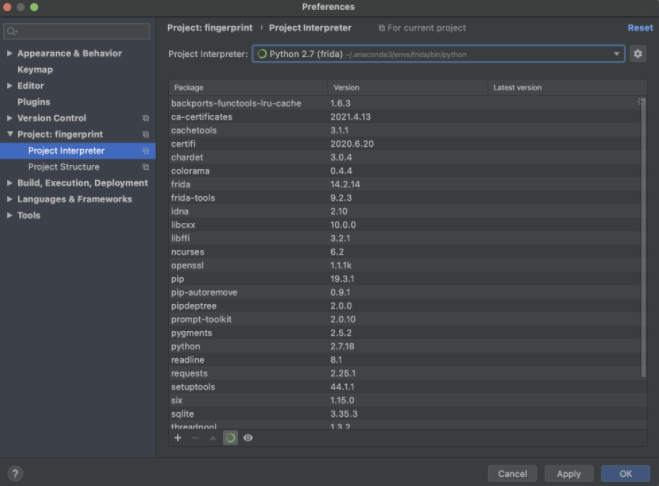
Task: Open Plugins in the settings sidebar
Action: coord(33,102)
